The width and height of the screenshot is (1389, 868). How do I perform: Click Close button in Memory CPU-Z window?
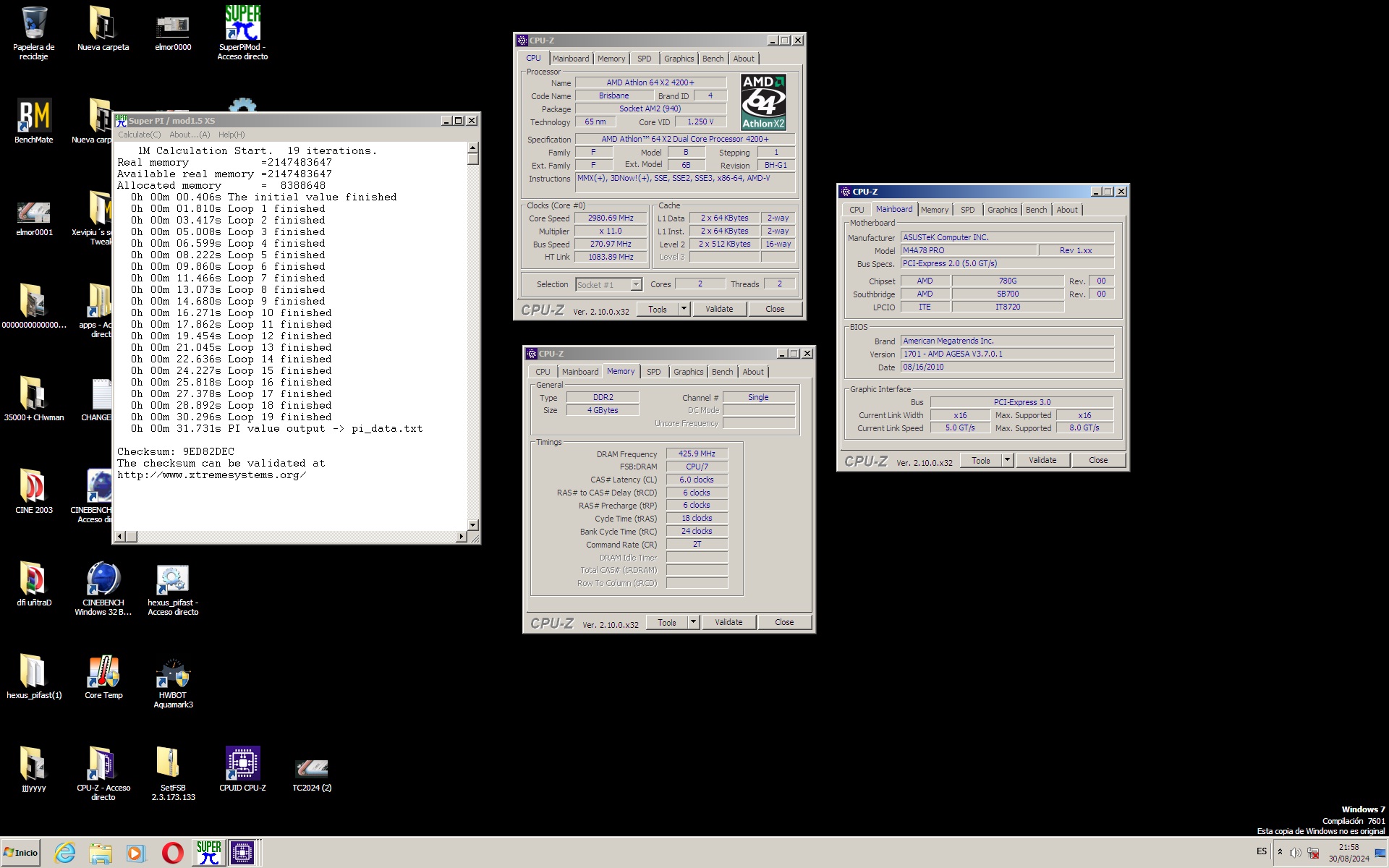click(x=784, y=622)
